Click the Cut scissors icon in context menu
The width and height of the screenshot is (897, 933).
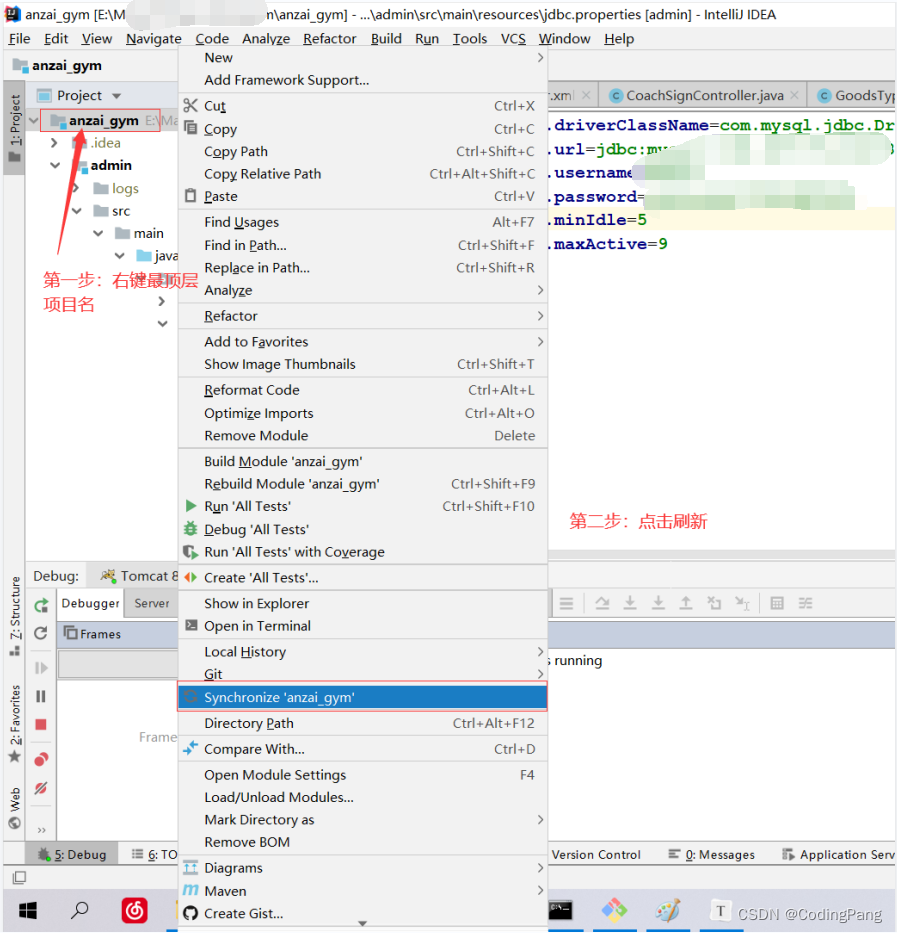point(190,106)
